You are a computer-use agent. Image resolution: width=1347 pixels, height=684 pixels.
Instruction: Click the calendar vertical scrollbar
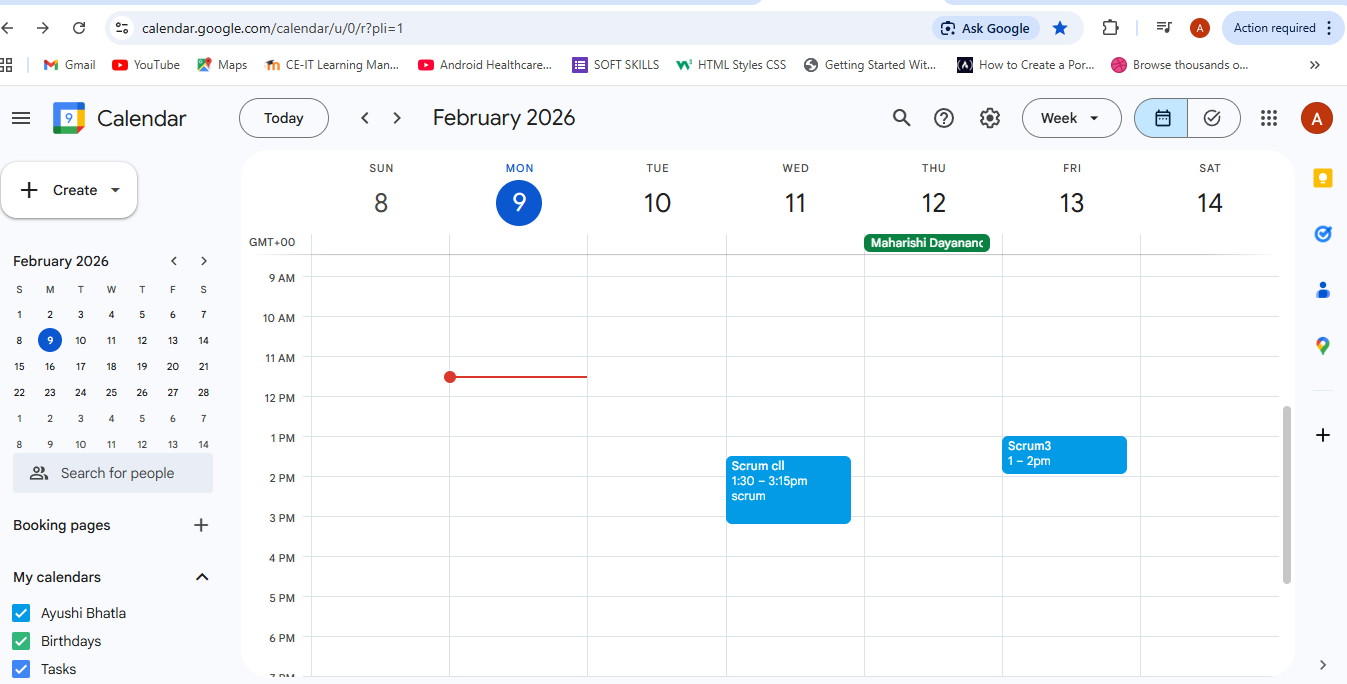tap(1287, 495)
